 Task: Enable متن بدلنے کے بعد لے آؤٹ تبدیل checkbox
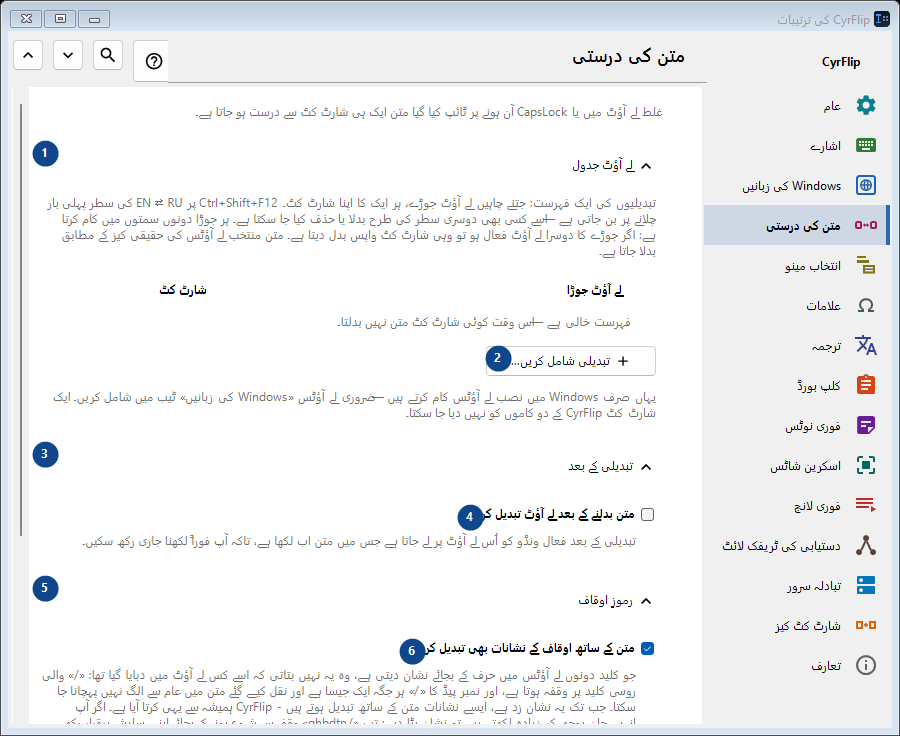click(647, 514)
